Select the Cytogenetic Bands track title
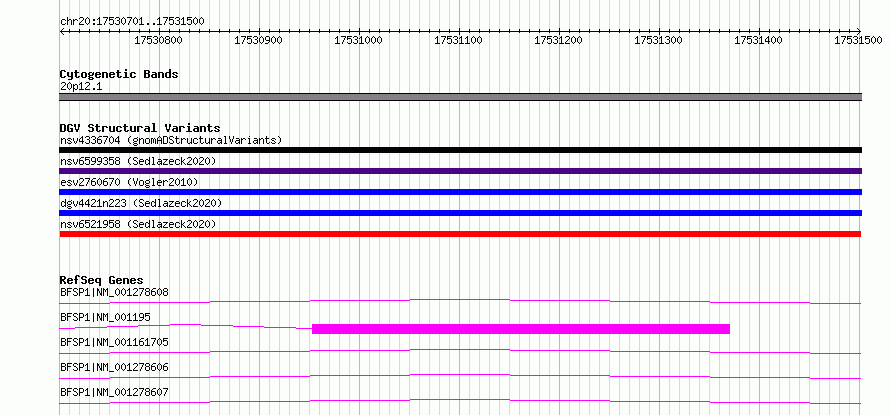The height and width of the screenshot is (415, 890). pos(119,74)
